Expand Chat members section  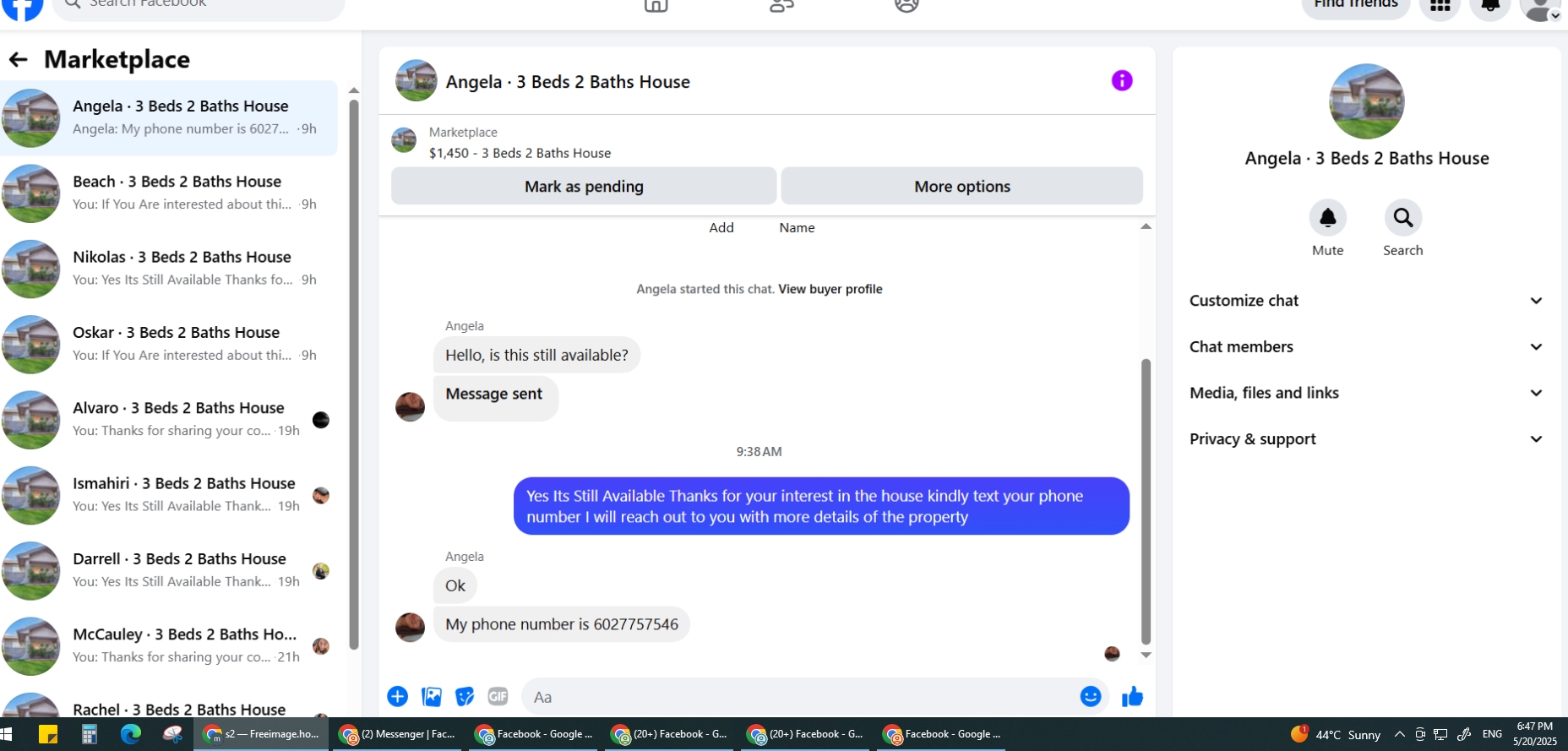coord(1366,347)
